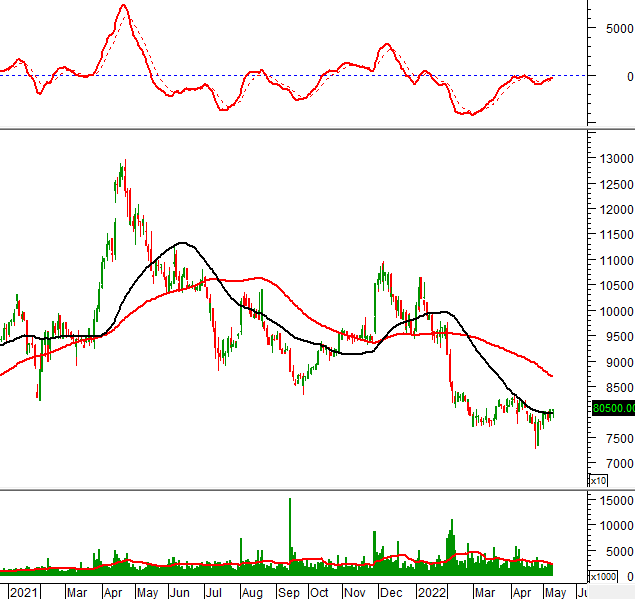The image size is (635, 599).
Task: Click the red moving average line's right end
Action: (552, 376)
